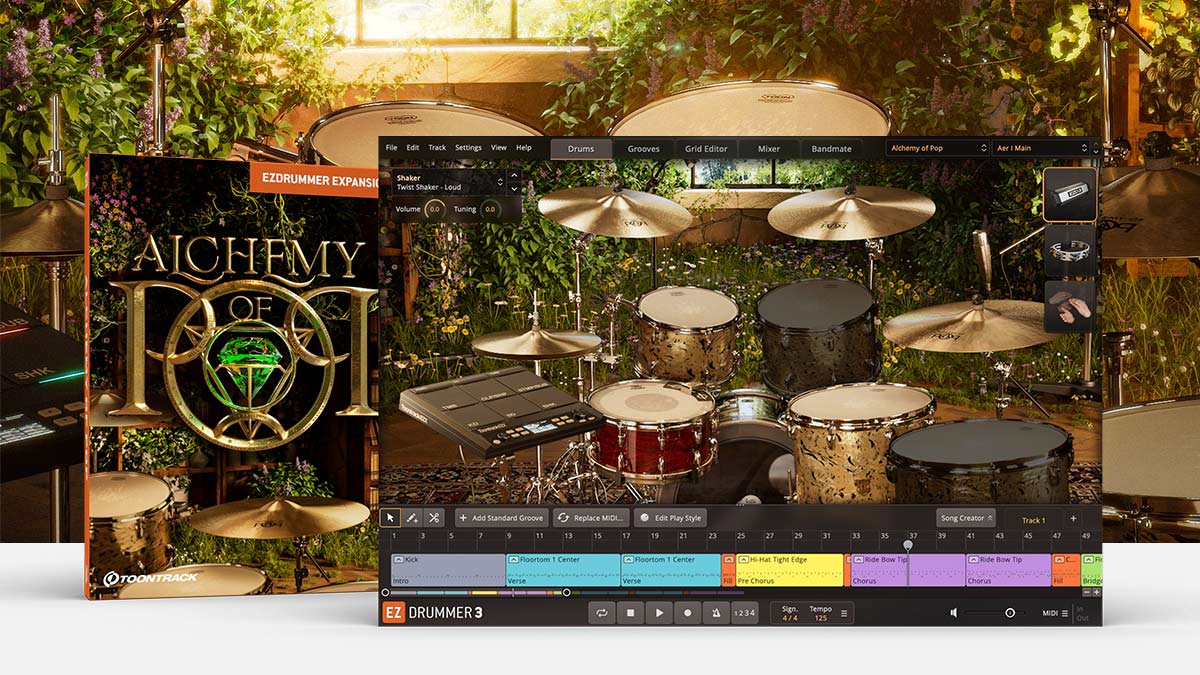Open the Bandmate tab
Image resolution: width=1200 pixels, height=675 pixels.
point(831,148)
